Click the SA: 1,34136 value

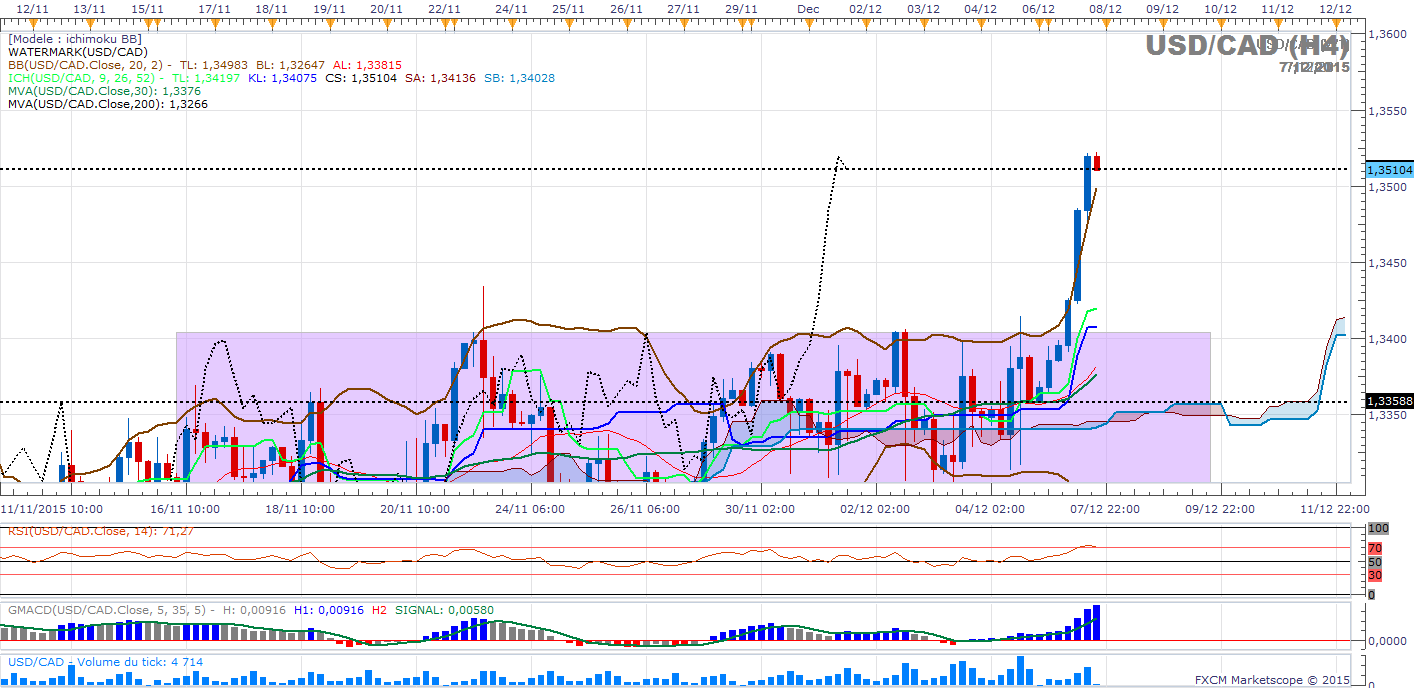(438, 77)
